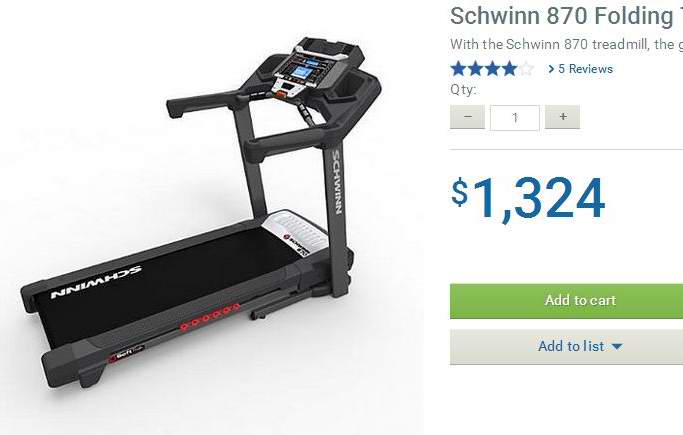Image resolution: width=683 pixels, height=435 pixels.
Task: Click the product description text under title
Action: tap(566, 44)
